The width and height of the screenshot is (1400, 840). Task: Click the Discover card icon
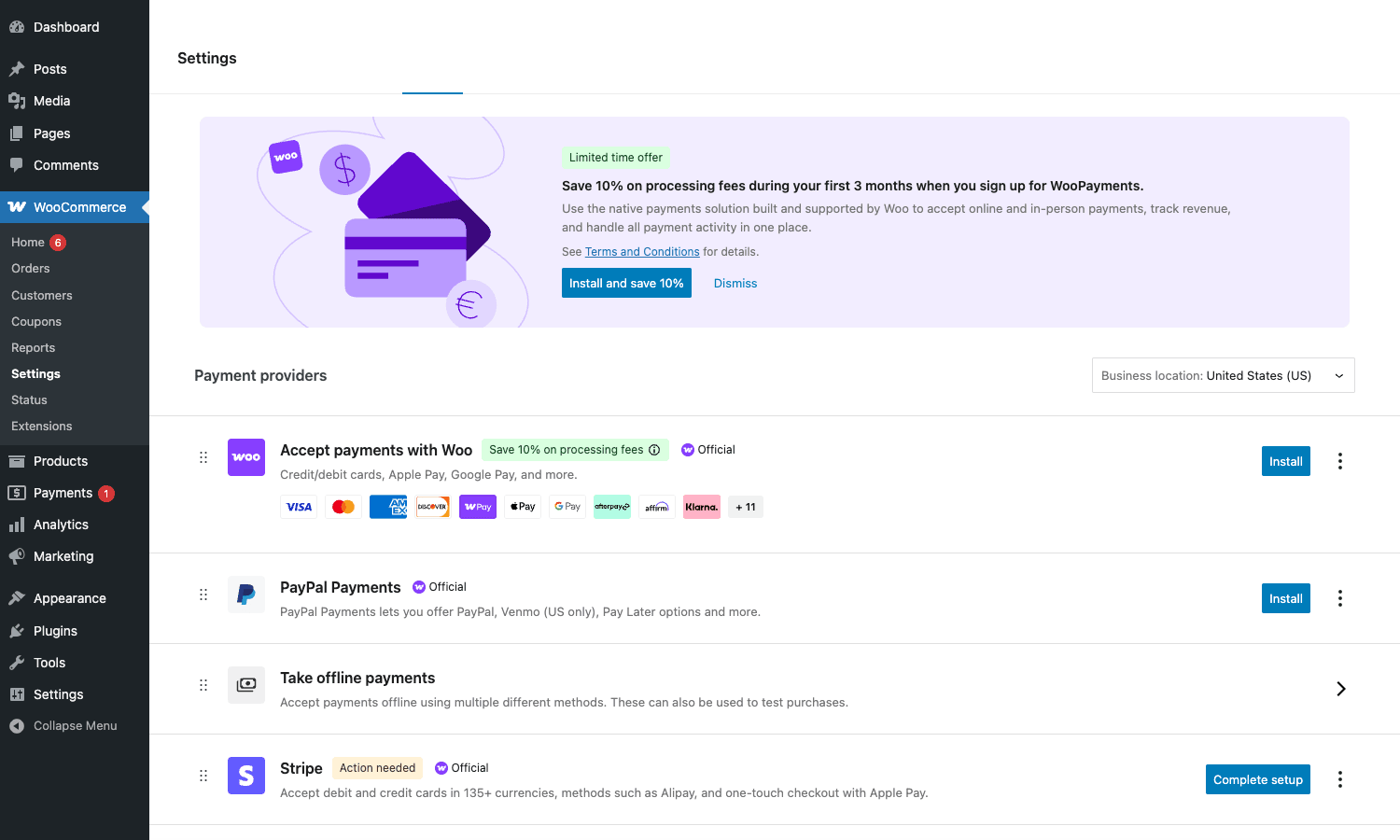pos(433,507)
